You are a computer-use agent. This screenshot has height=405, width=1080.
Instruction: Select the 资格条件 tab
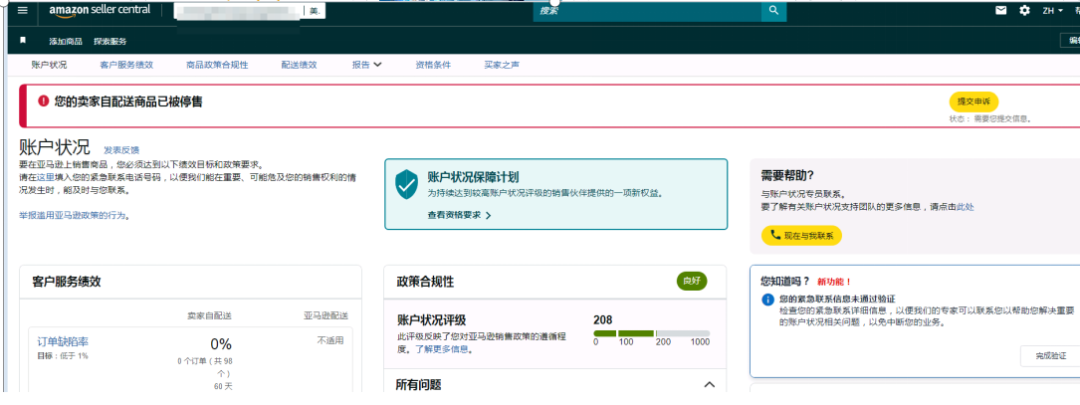tap(433, 65)
